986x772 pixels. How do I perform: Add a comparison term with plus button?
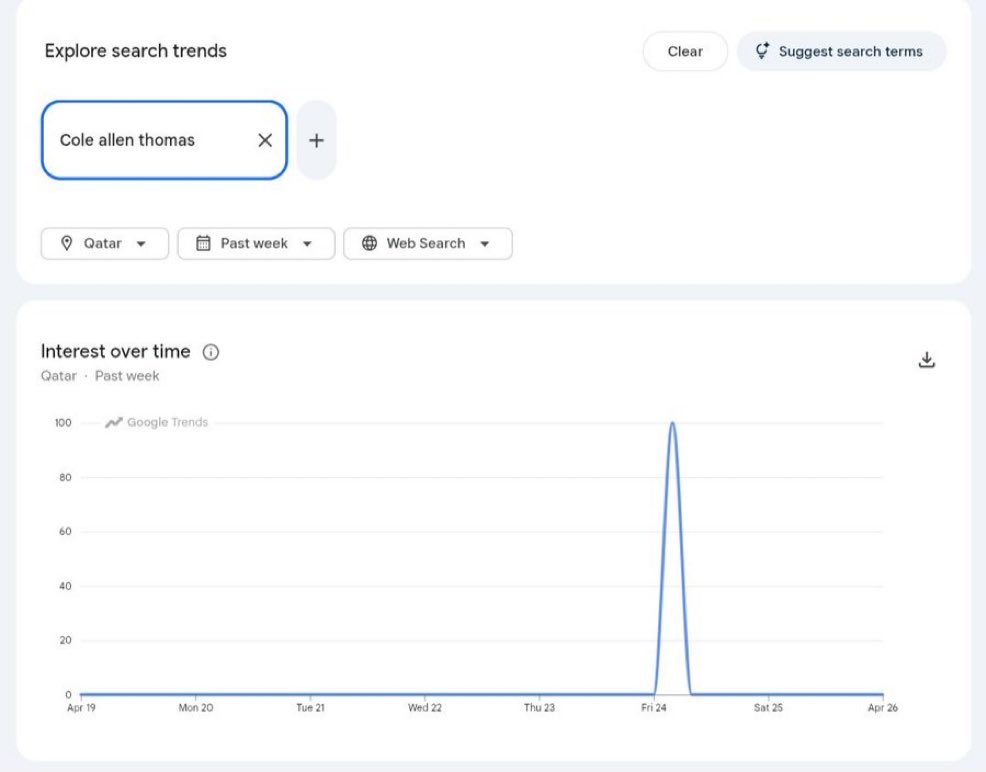(316, 140)
